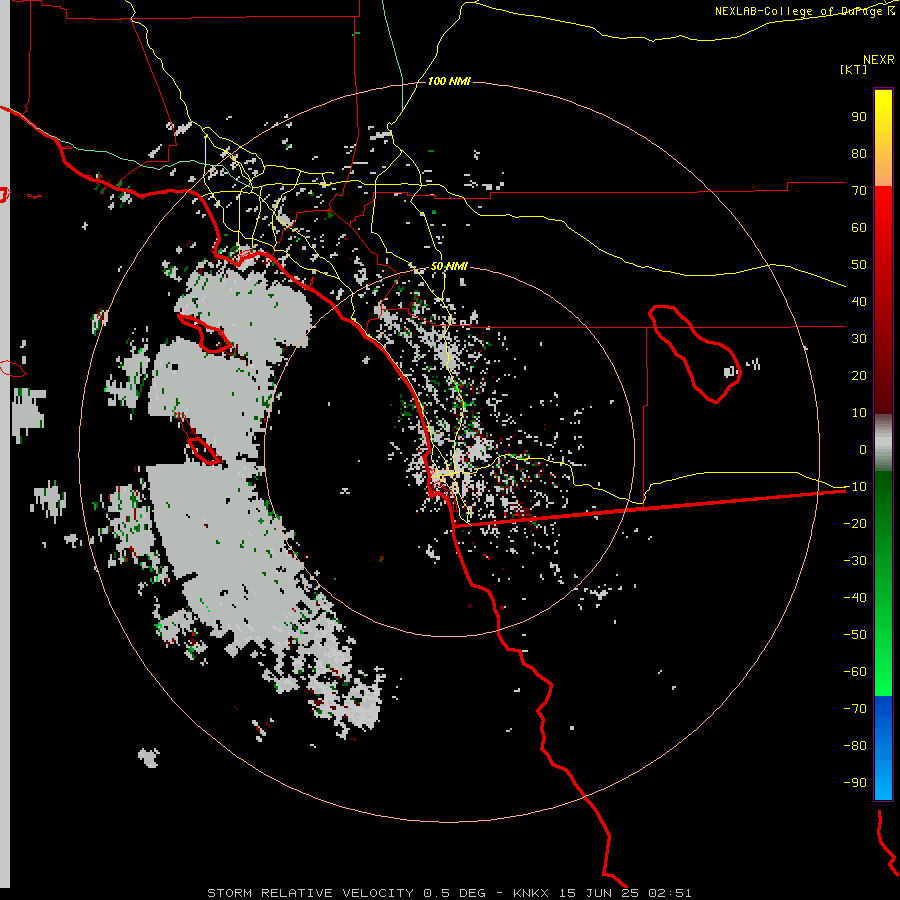Viewport: 900px width, 900px height.
Task: Select the "-50" value on the velocity scale
Action: click(x=855, y=635)
